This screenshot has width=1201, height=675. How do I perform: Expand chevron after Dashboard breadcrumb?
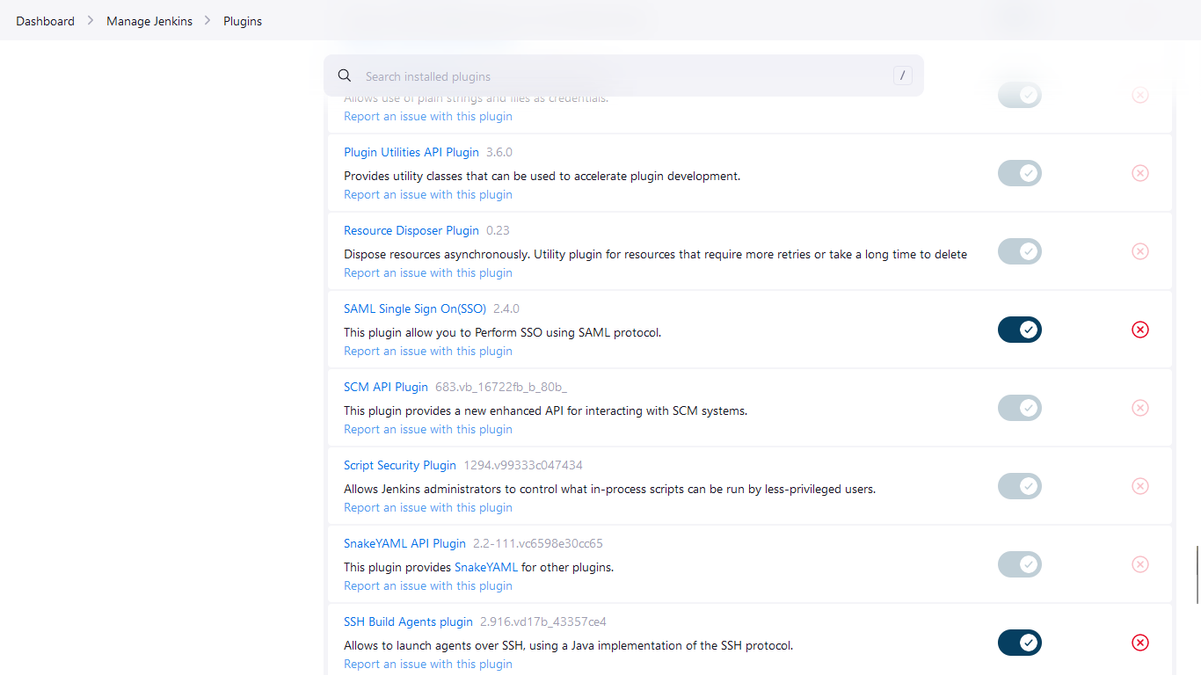pos(90,20)
